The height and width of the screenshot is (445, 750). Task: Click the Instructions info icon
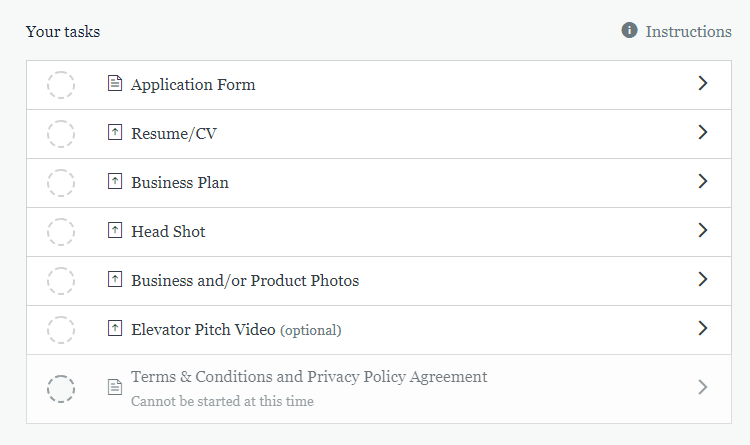[629, 30]
